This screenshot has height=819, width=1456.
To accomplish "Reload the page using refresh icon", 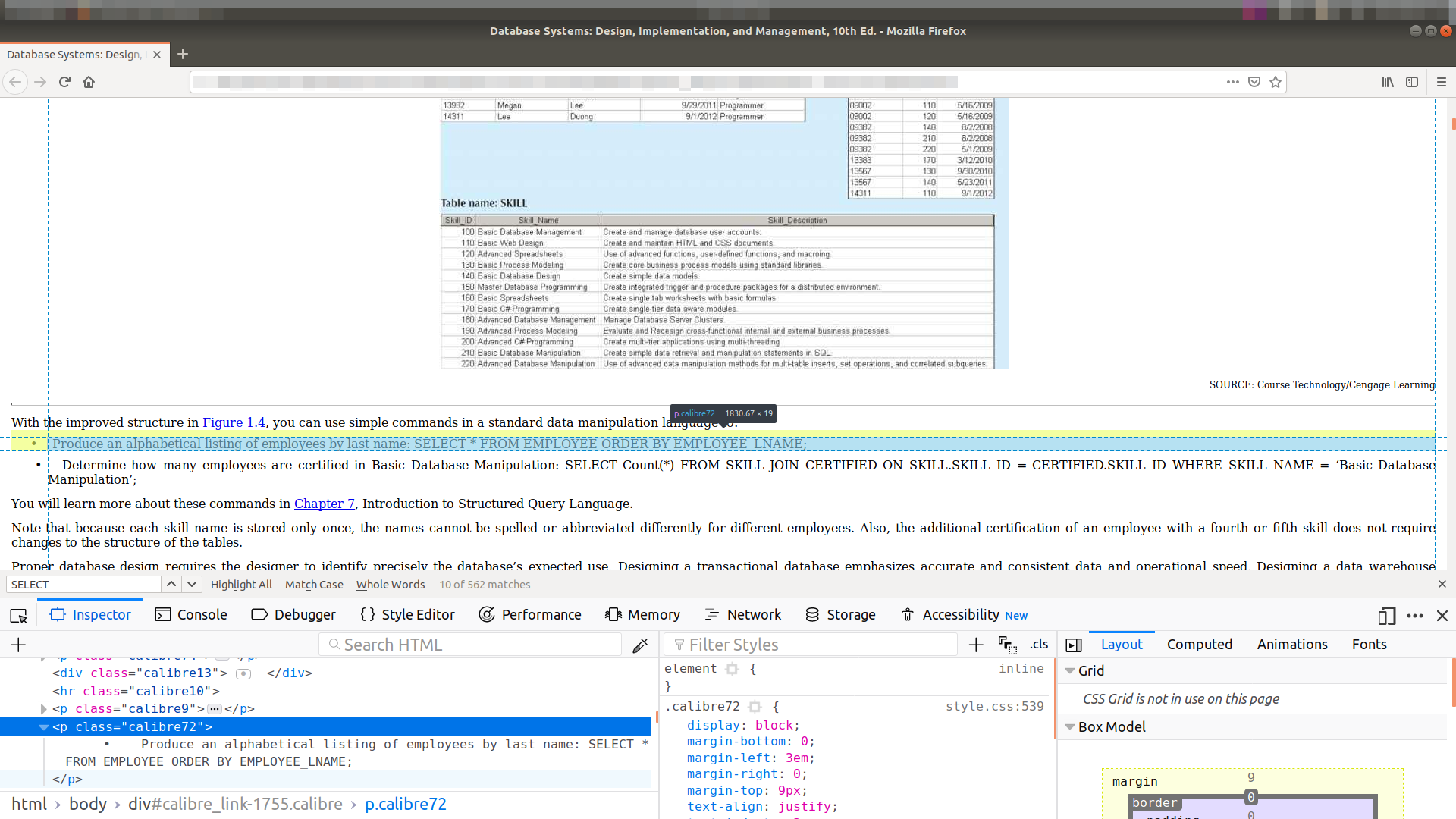I will coord(64,82).
